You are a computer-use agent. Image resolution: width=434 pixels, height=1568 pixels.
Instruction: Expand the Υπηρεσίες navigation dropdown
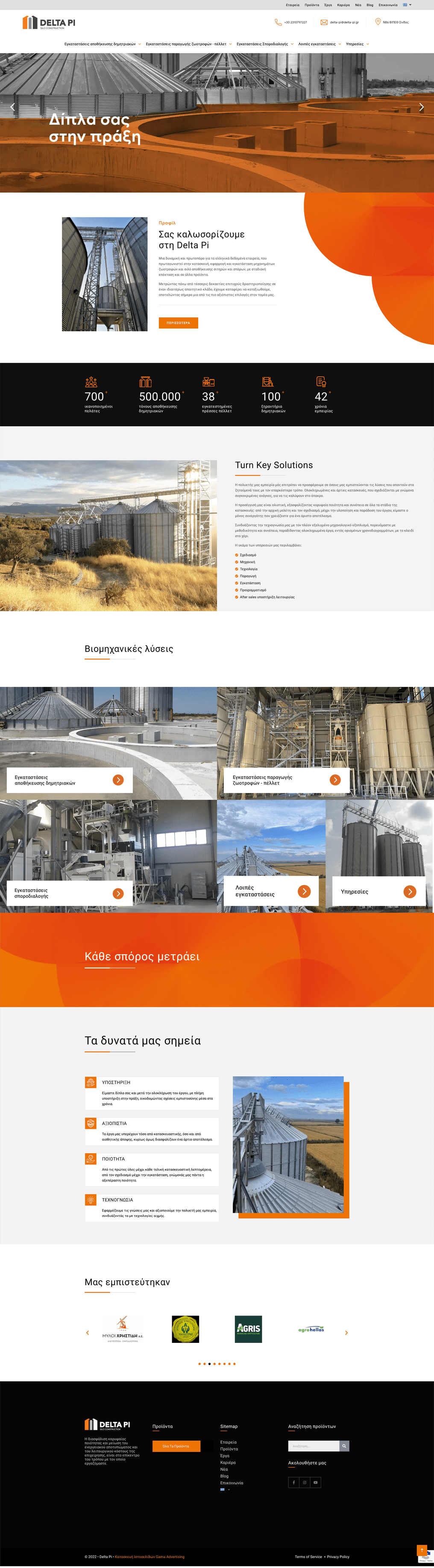357,44
